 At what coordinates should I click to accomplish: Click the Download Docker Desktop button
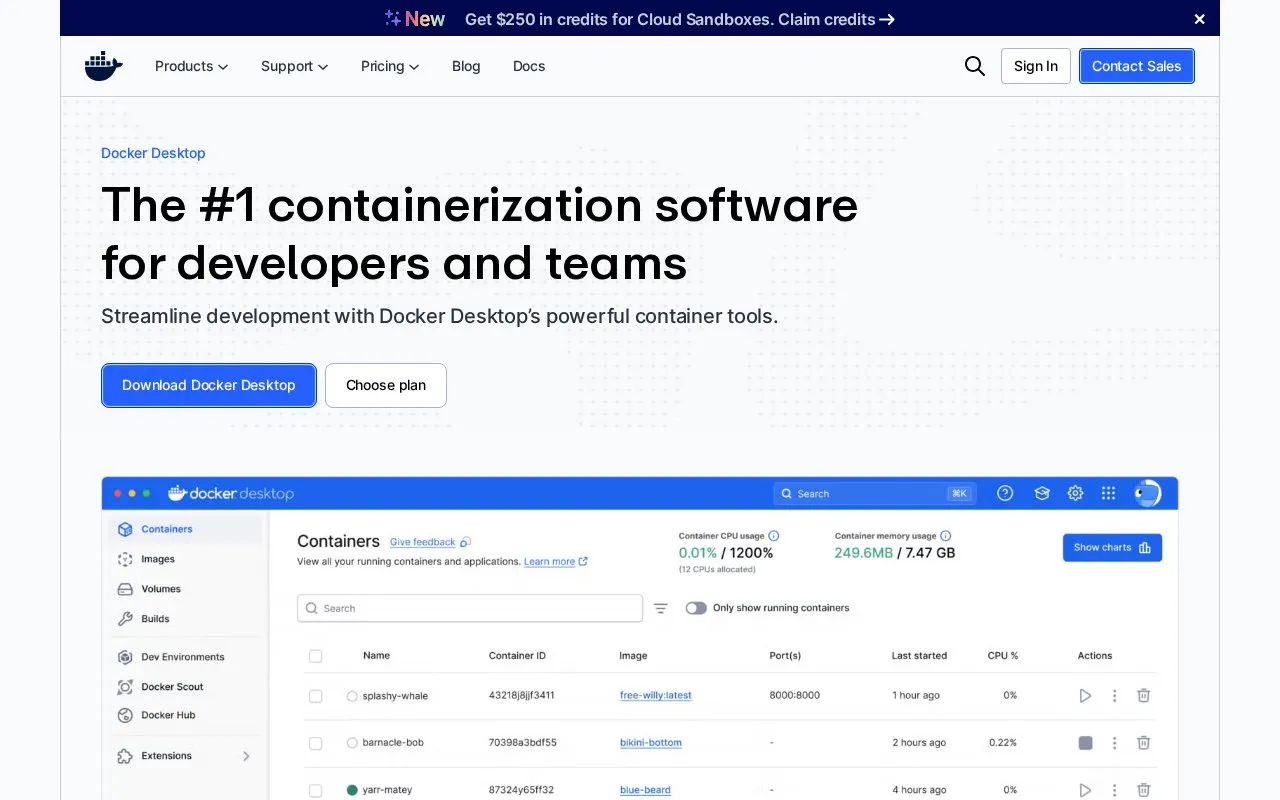pos(209,385)
